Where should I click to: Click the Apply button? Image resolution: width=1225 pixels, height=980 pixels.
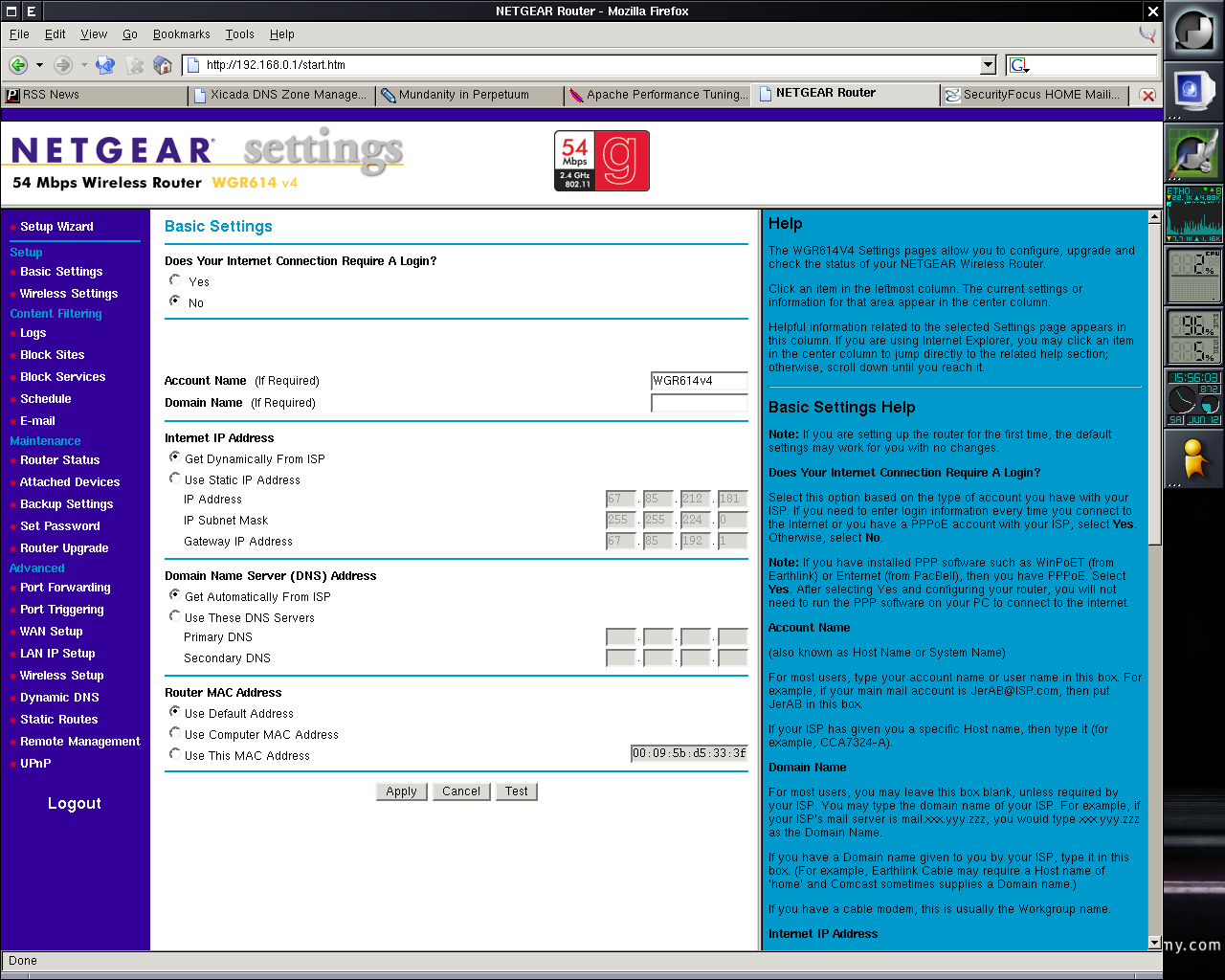pos(401,791)
